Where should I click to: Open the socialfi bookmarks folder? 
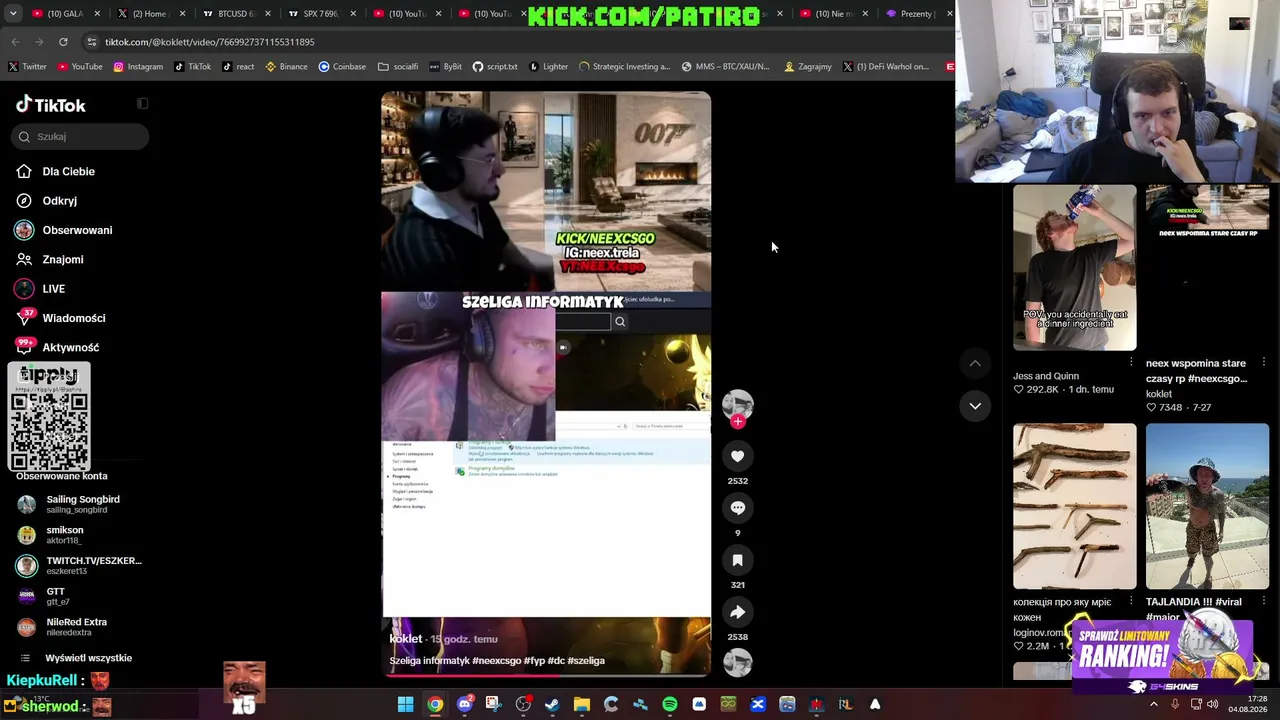tap(398, 67)
